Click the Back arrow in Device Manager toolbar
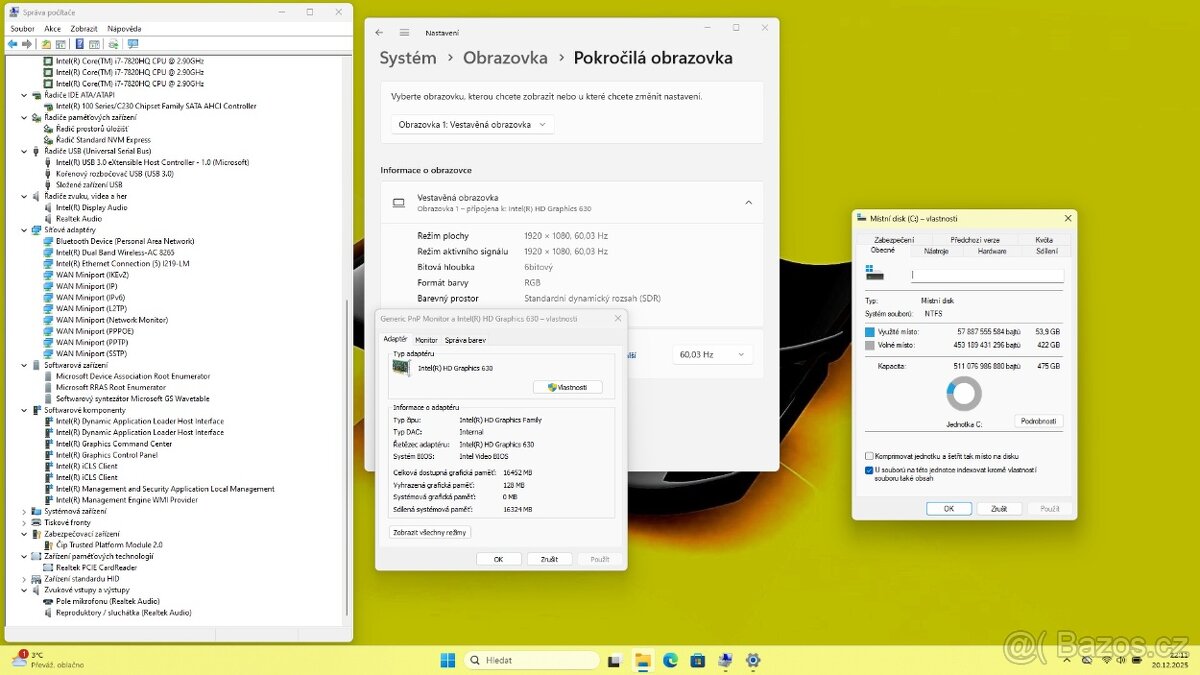The height and width of the screenshot is (675, 1200). [11, 44]
